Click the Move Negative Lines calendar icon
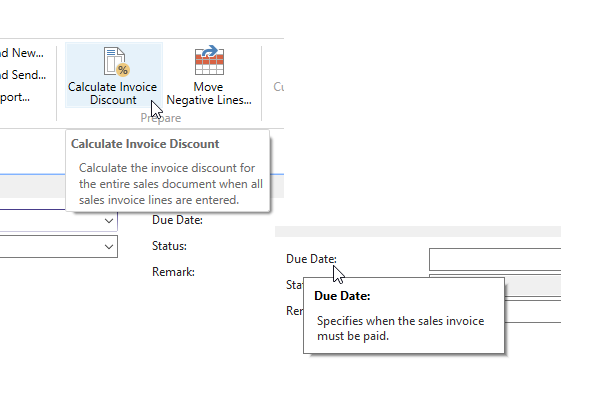Screen dimensions: 593x404 209,61
